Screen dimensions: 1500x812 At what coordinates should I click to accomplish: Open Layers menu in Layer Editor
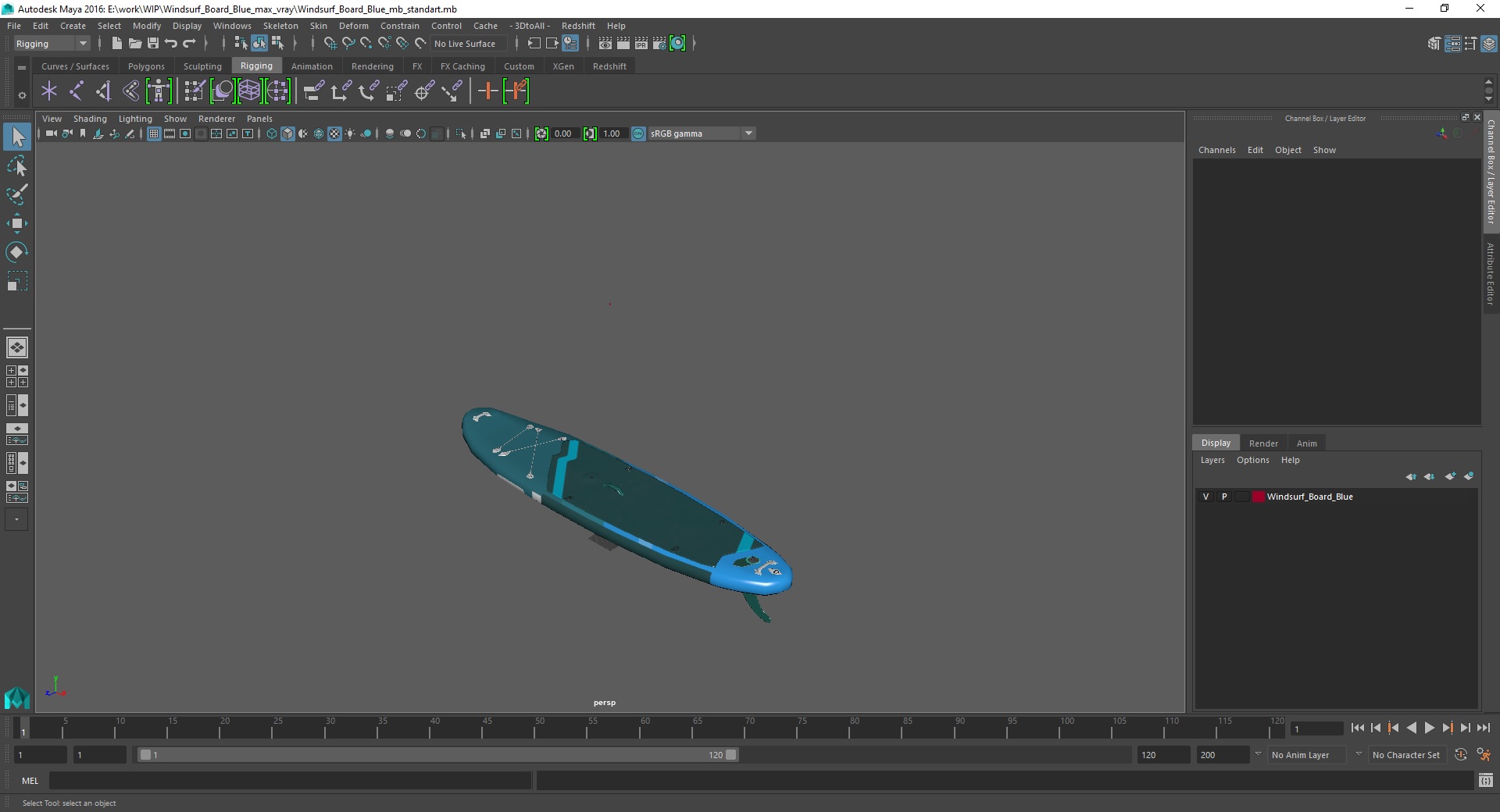tap(1212, 460)
